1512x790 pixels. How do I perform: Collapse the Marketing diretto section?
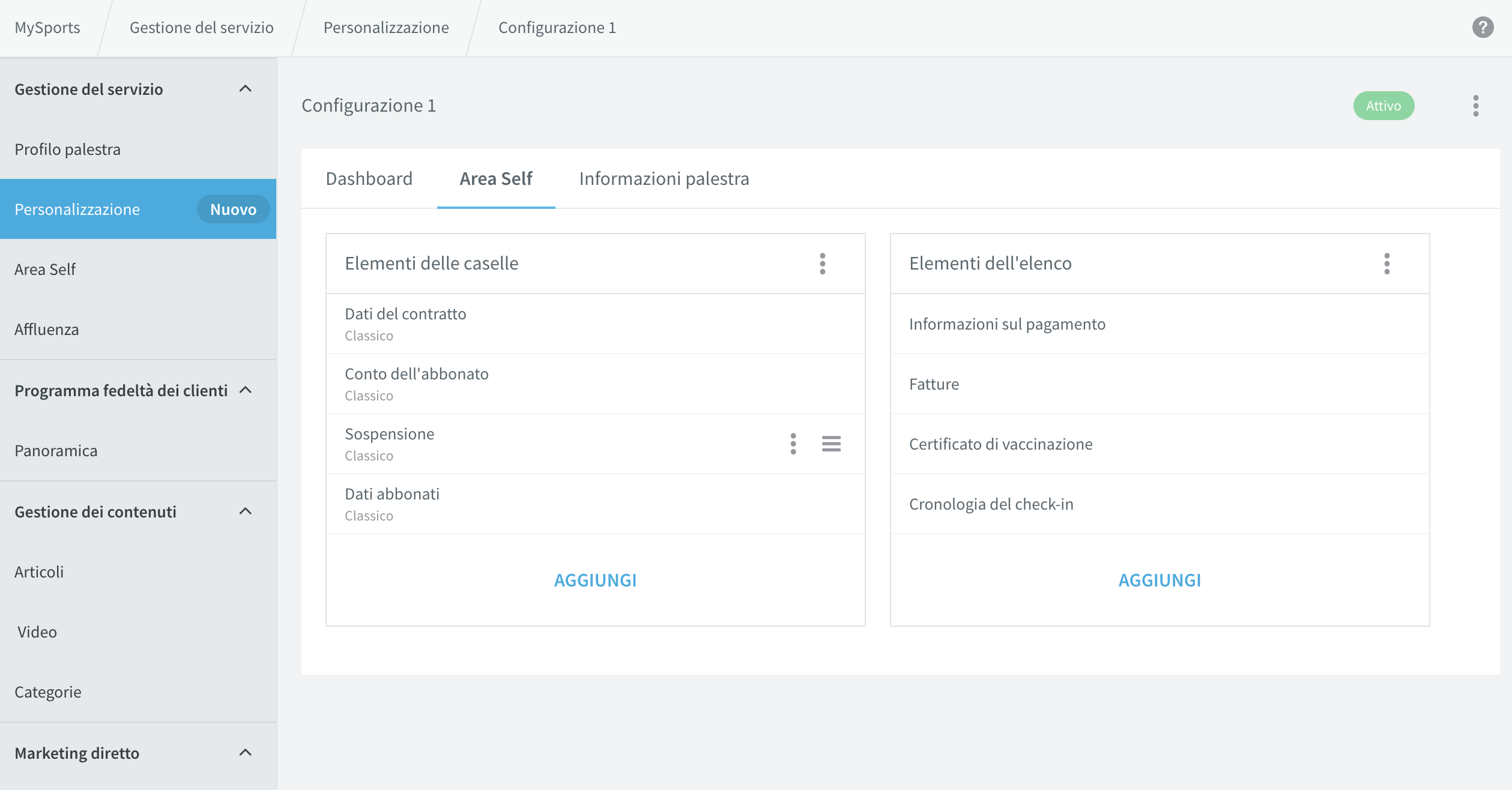click(245, 753)
